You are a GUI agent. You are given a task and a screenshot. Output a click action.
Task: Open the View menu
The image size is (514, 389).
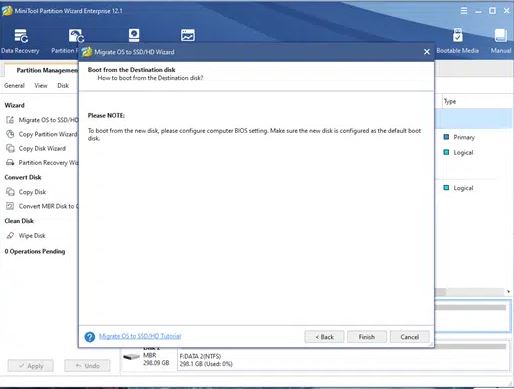pos(41,86)
